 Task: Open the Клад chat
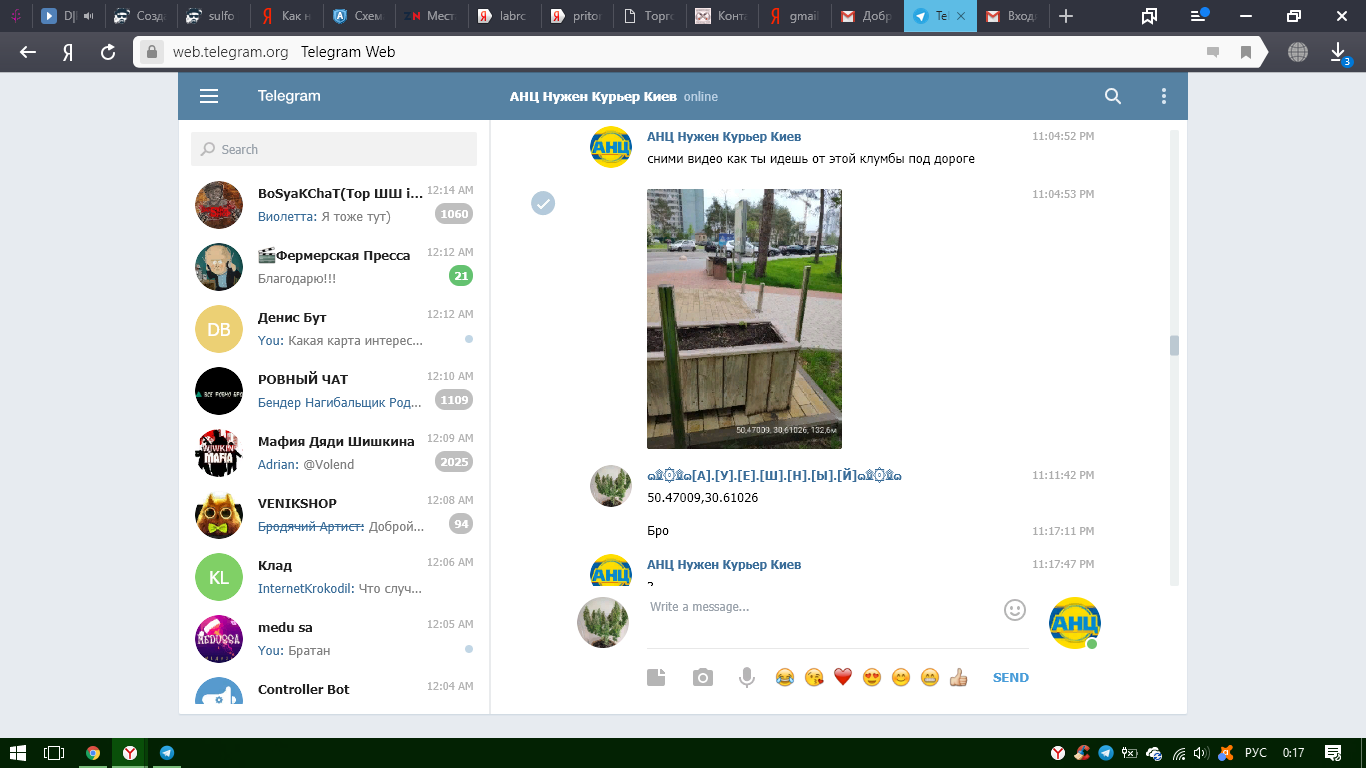(334, 577)
